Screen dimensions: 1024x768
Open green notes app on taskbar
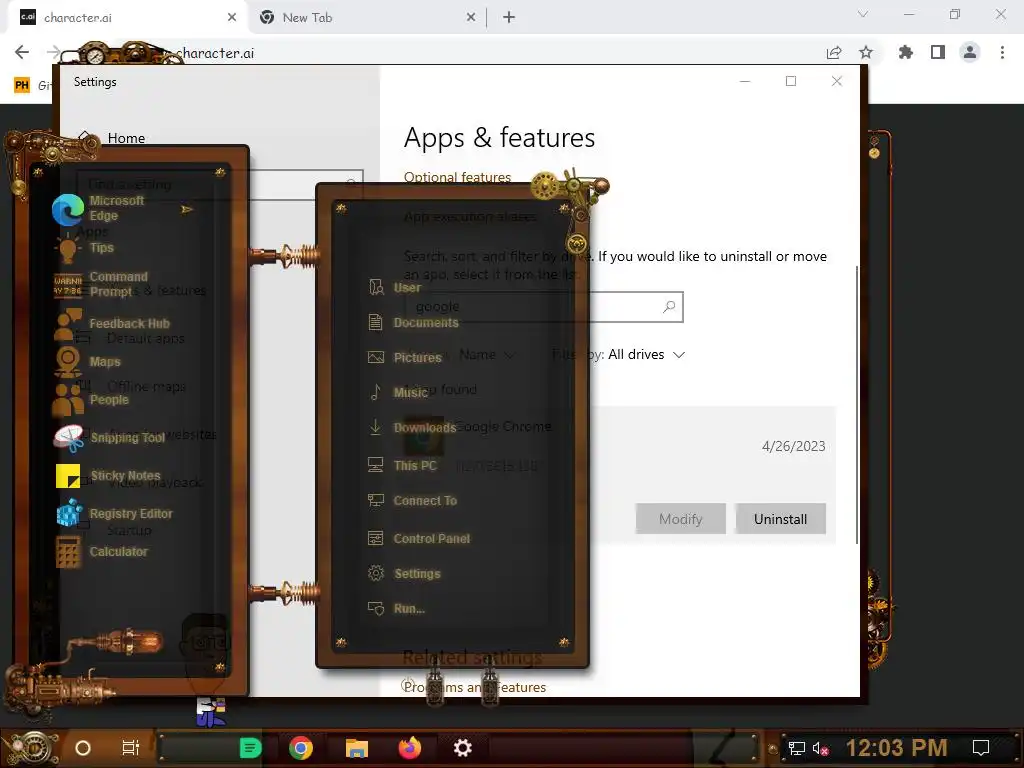pos(250,748)
